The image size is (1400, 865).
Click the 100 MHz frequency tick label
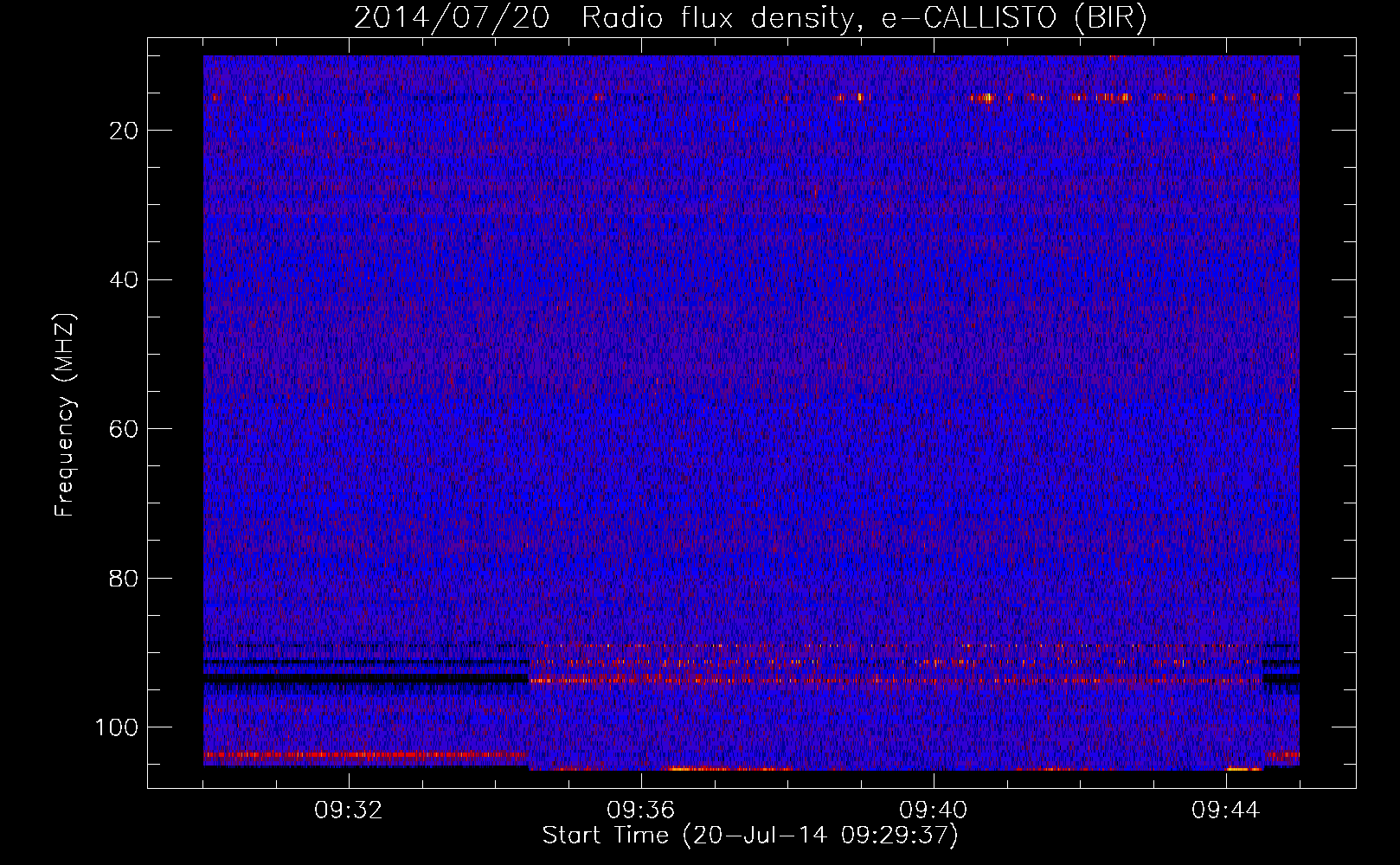(117, 727)
